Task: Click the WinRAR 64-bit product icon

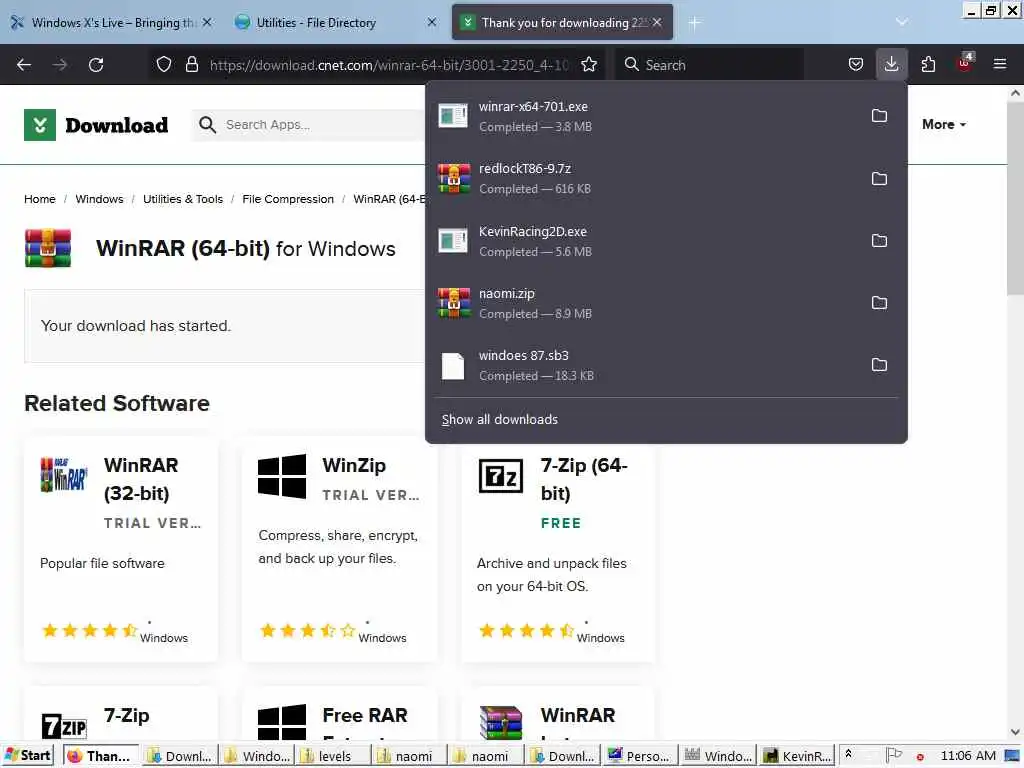Action: [48, 248]
